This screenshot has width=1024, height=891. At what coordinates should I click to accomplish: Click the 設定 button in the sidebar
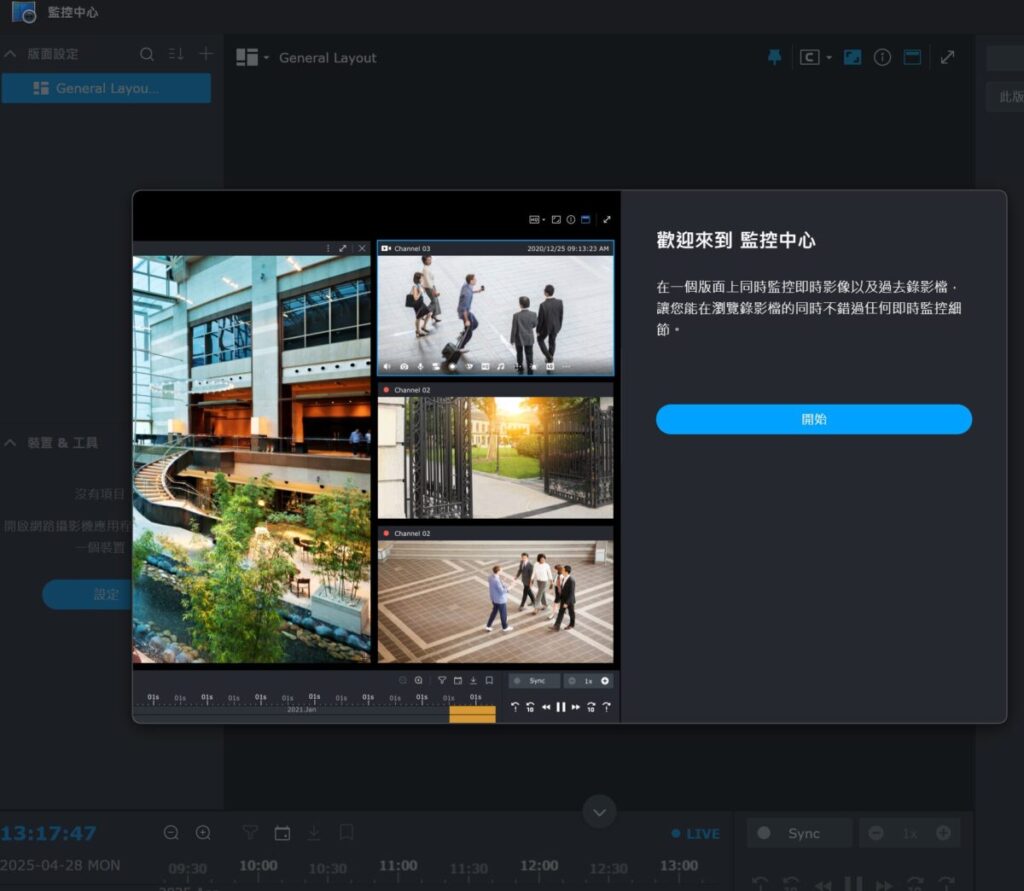click(x=88, y=594)
